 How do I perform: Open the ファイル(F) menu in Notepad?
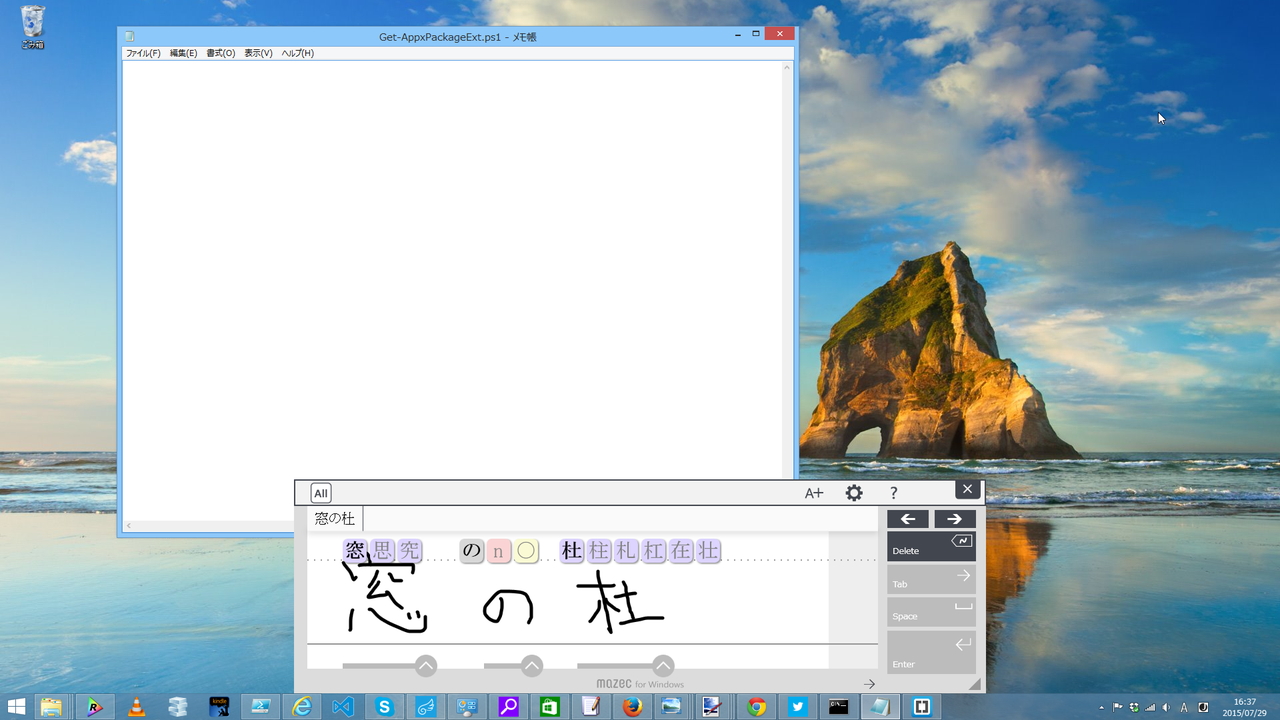click(141, 53)
